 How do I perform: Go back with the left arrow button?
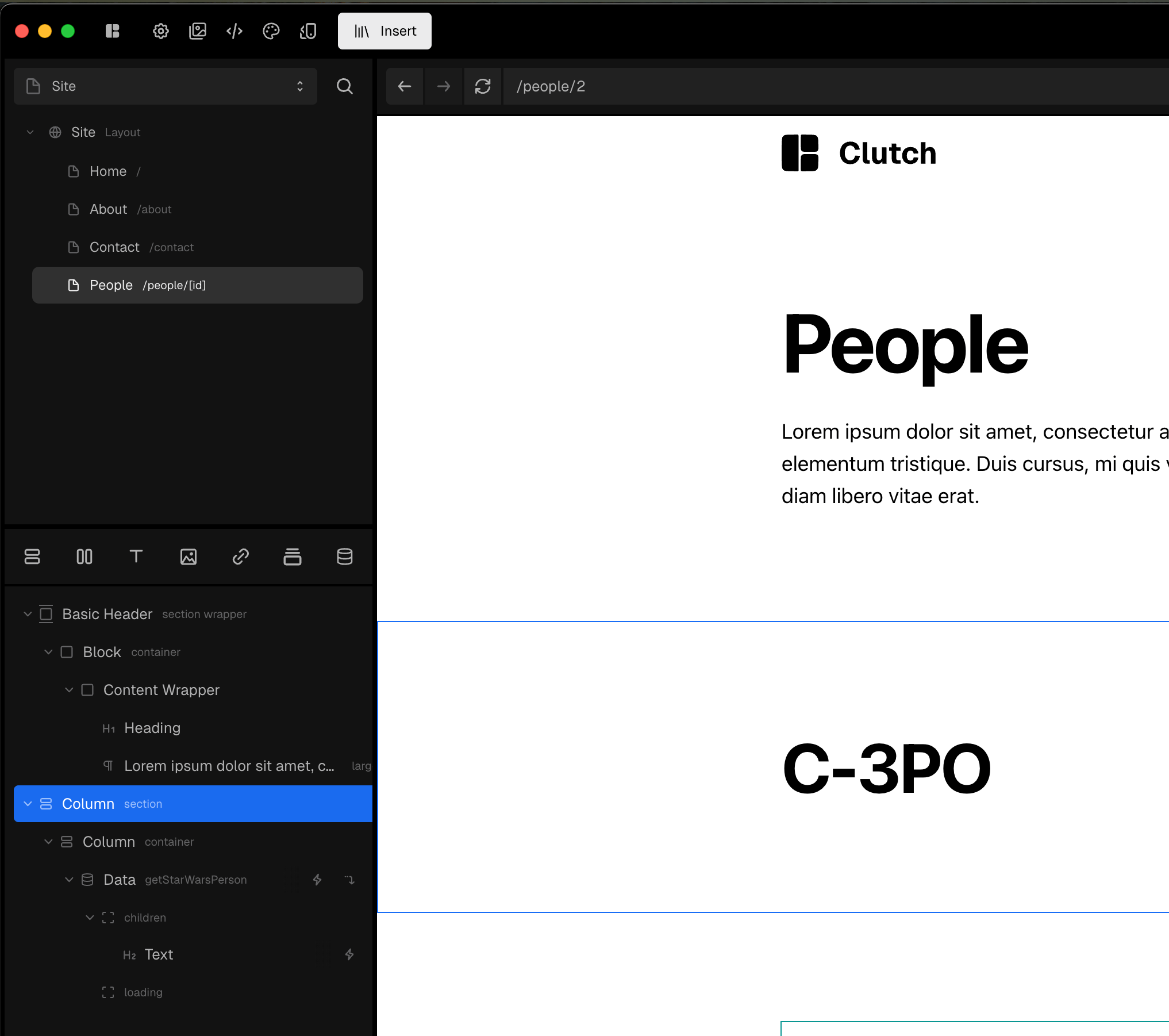click(405, 86)
